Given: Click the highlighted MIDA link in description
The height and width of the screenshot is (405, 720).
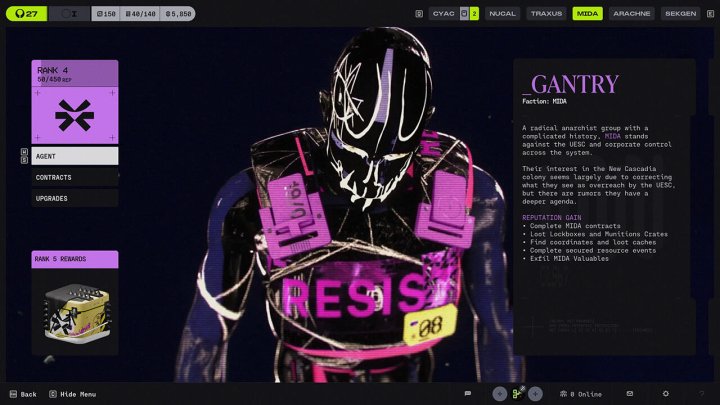Looking at the screenshot, I should pos(613,136).
